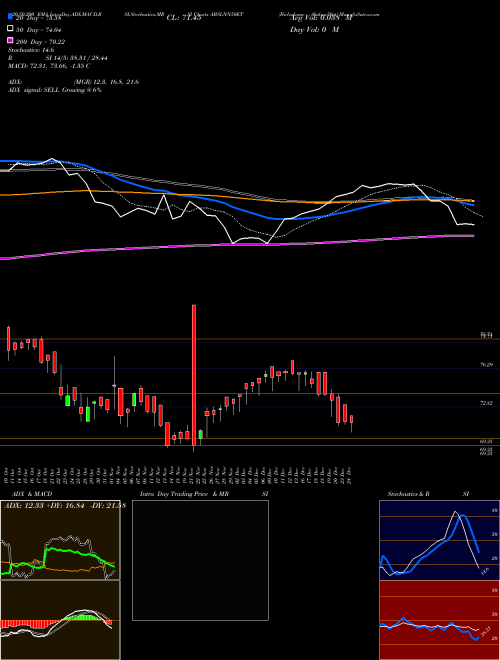Select the '200 Day - 70.22' legend text
Viewport: 500px width, 660px height.
coord(40,42)
